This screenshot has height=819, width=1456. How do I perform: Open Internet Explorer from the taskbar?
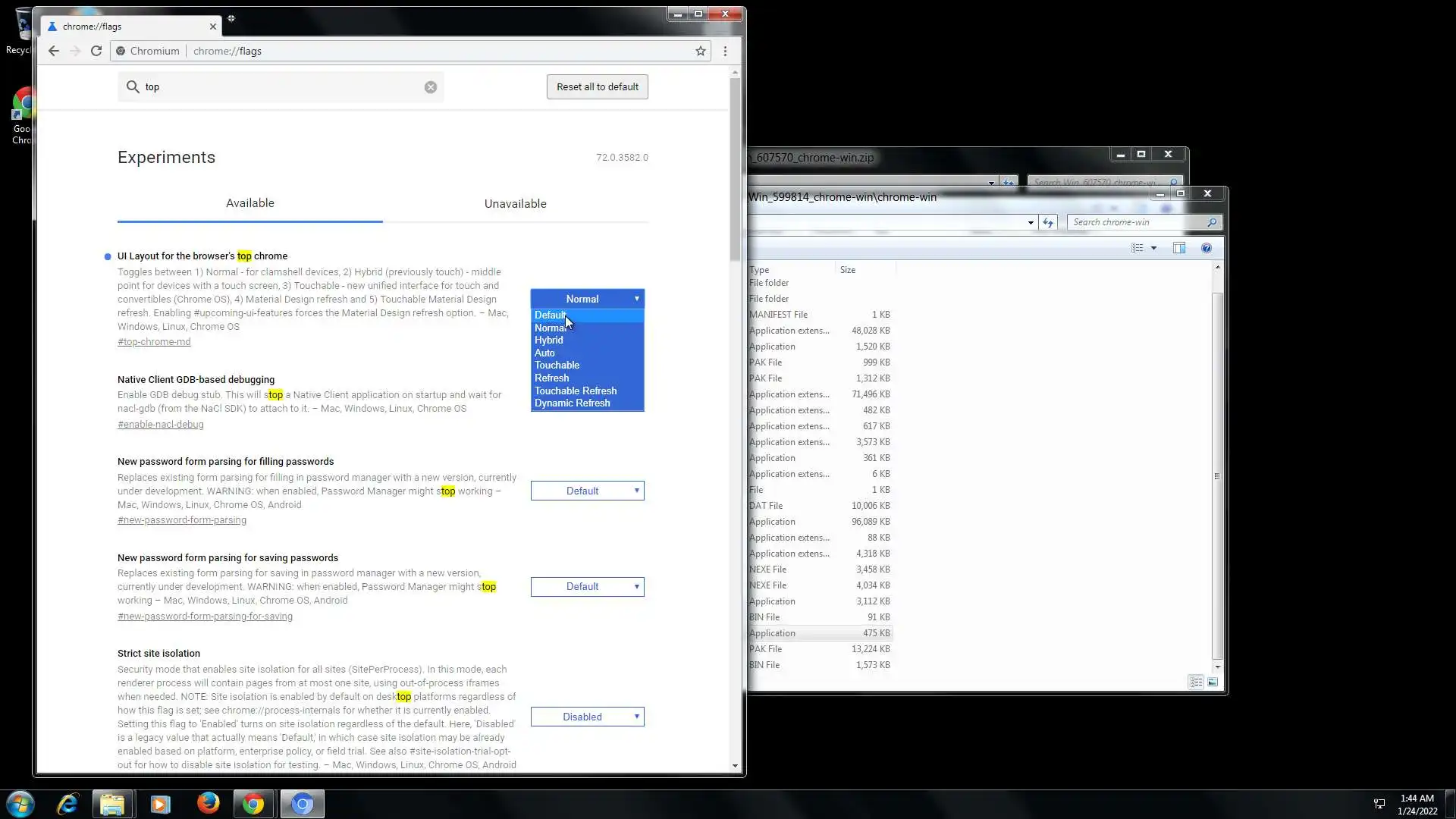(x=68, y=803)
